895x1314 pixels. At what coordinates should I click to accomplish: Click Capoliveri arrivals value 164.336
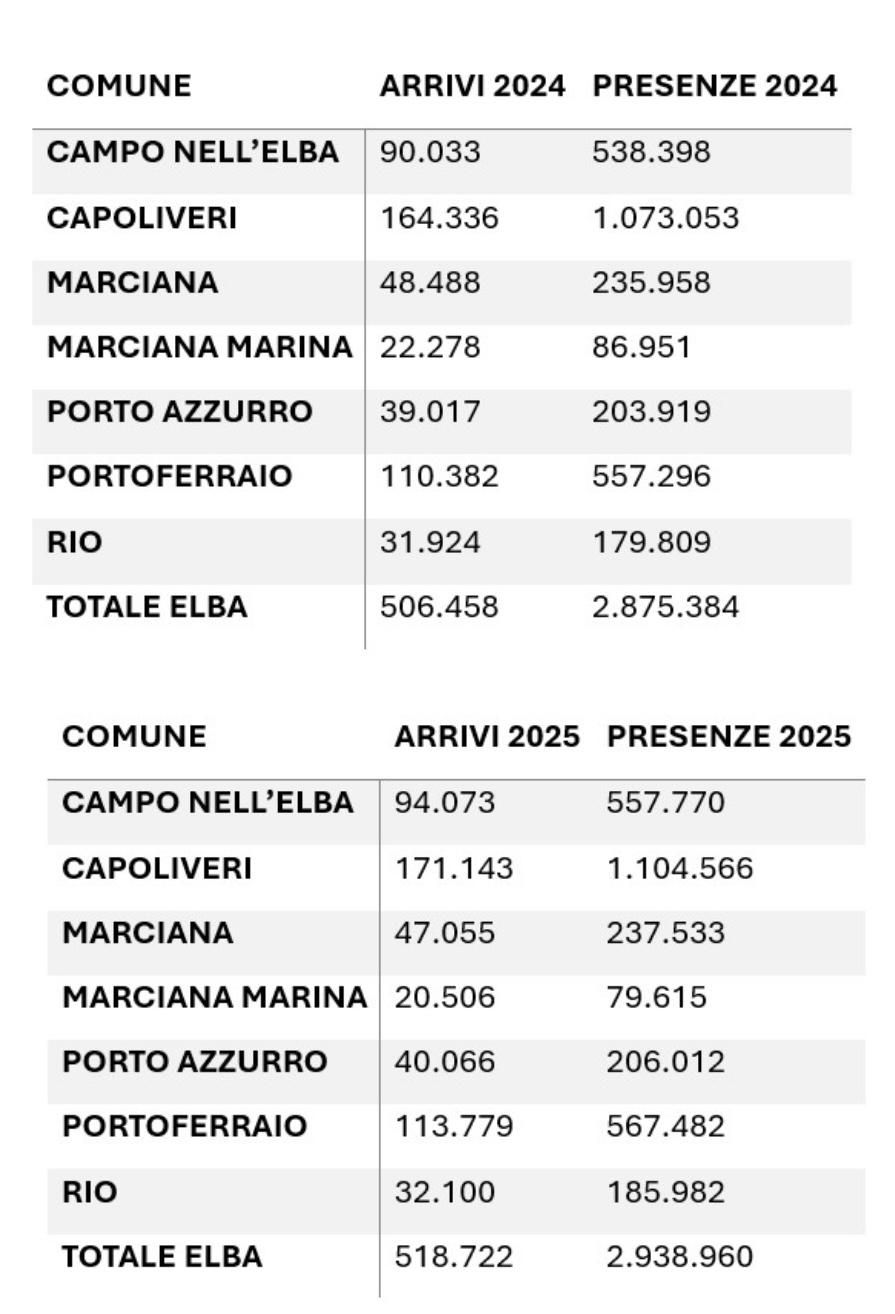coord(438,218)
